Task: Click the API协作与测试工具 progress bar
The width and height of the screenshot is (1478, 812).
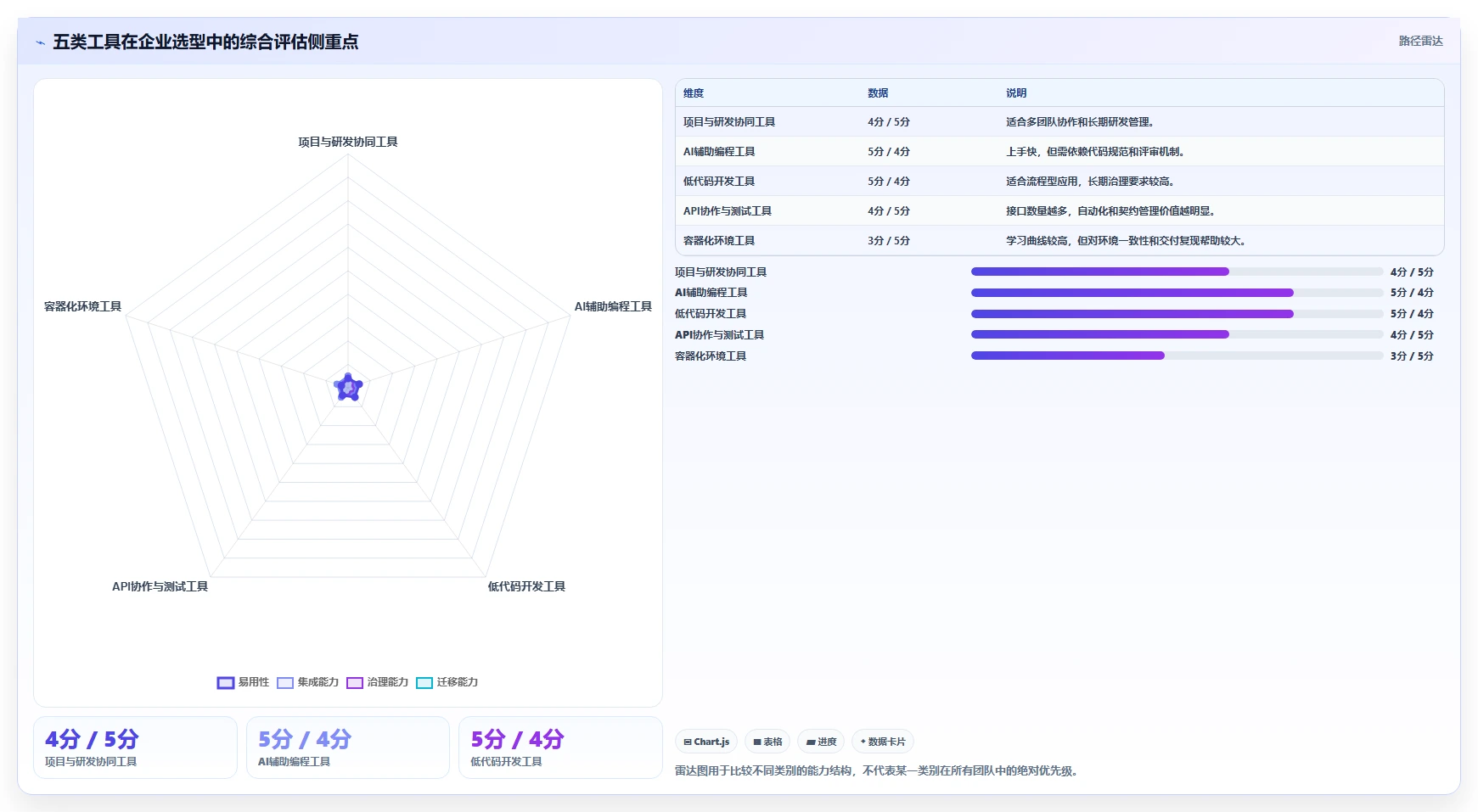Action: pyautogui.click(x=1177, y=334)
